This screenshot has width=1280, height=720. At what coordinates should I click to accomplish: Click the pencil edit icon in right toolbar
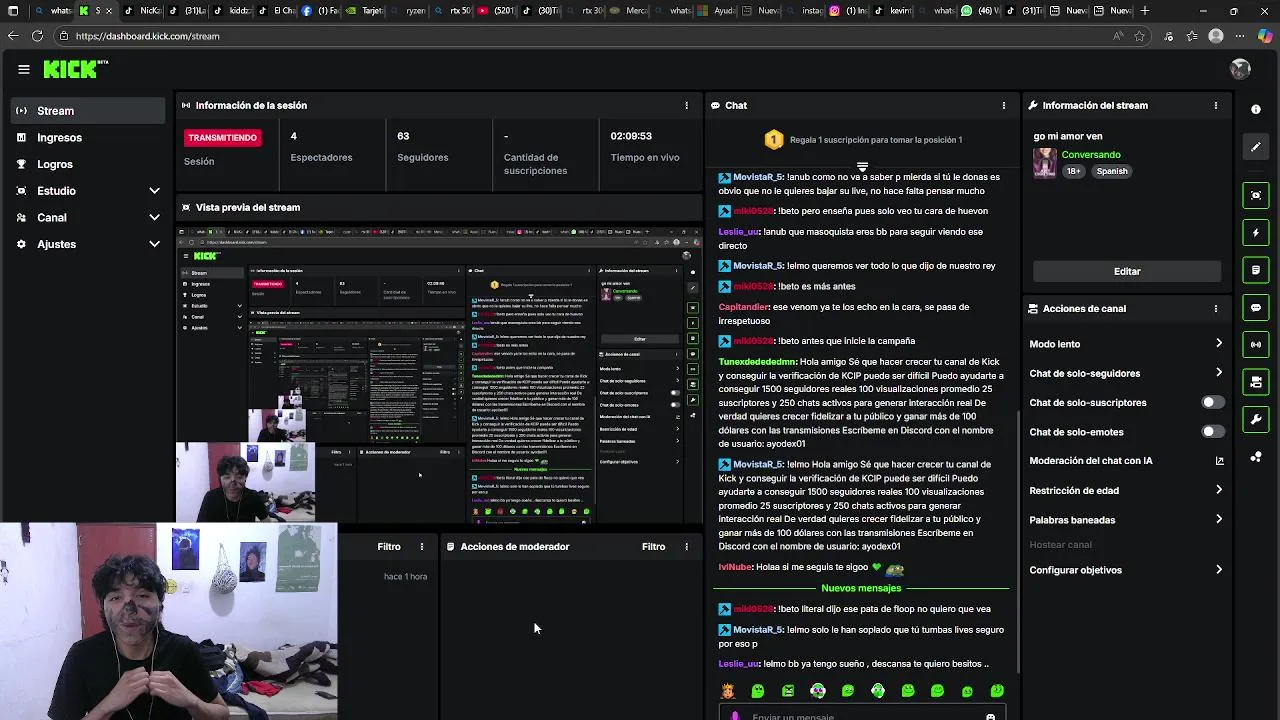click(x=1256, y=147)
